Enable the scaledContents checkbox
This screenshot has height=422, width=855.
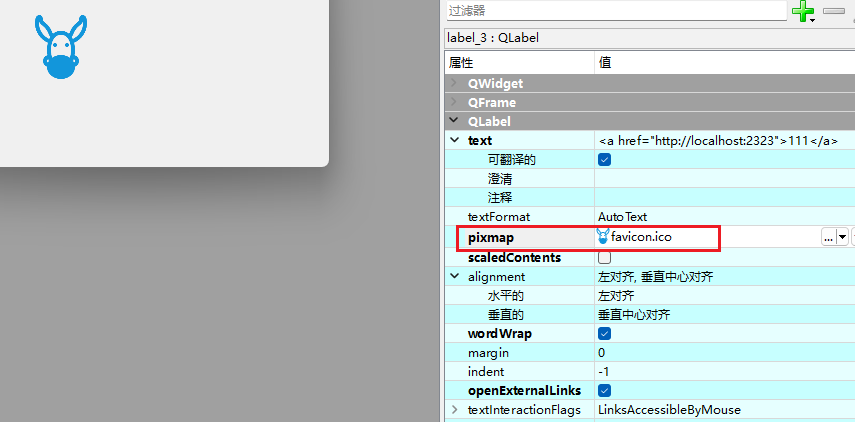(x=604, y=258)
